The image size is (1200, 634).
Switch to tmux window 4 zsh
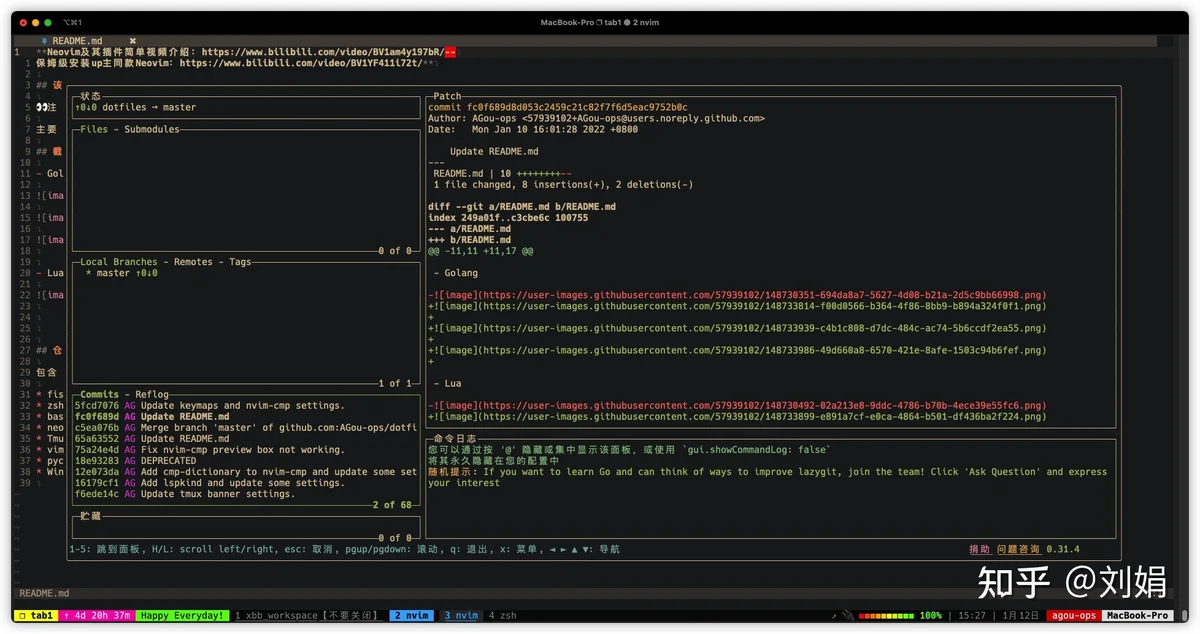tap(503, 616)
